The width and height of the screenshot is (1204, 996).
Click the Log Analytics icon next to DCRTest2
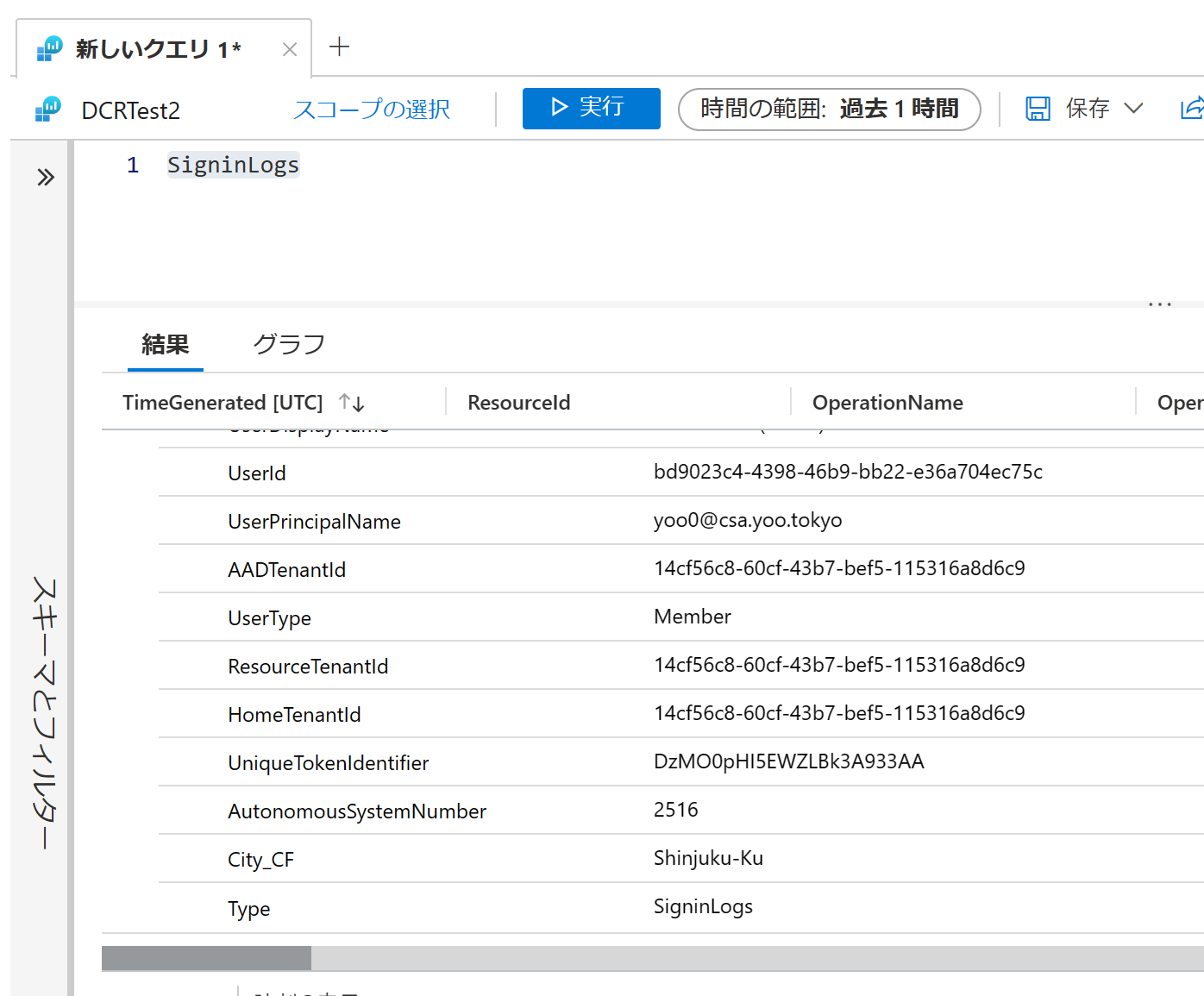pos(47,110)
